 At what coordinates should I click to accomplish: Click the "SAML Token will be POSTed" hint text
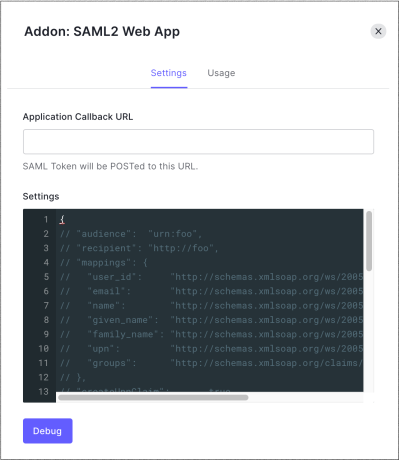click(x=110, y=166)
